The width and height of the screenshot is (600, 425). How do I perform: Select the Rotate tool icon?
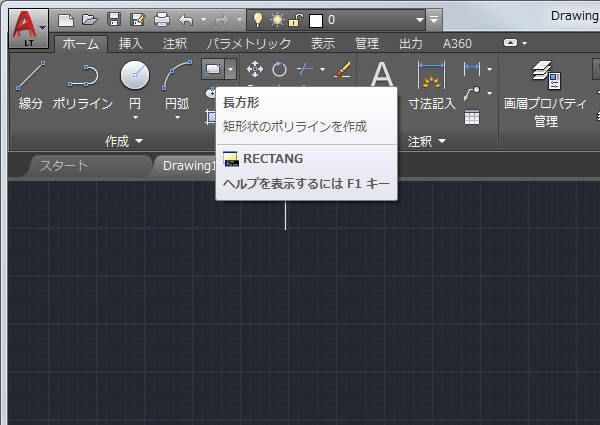click(279, 69)
